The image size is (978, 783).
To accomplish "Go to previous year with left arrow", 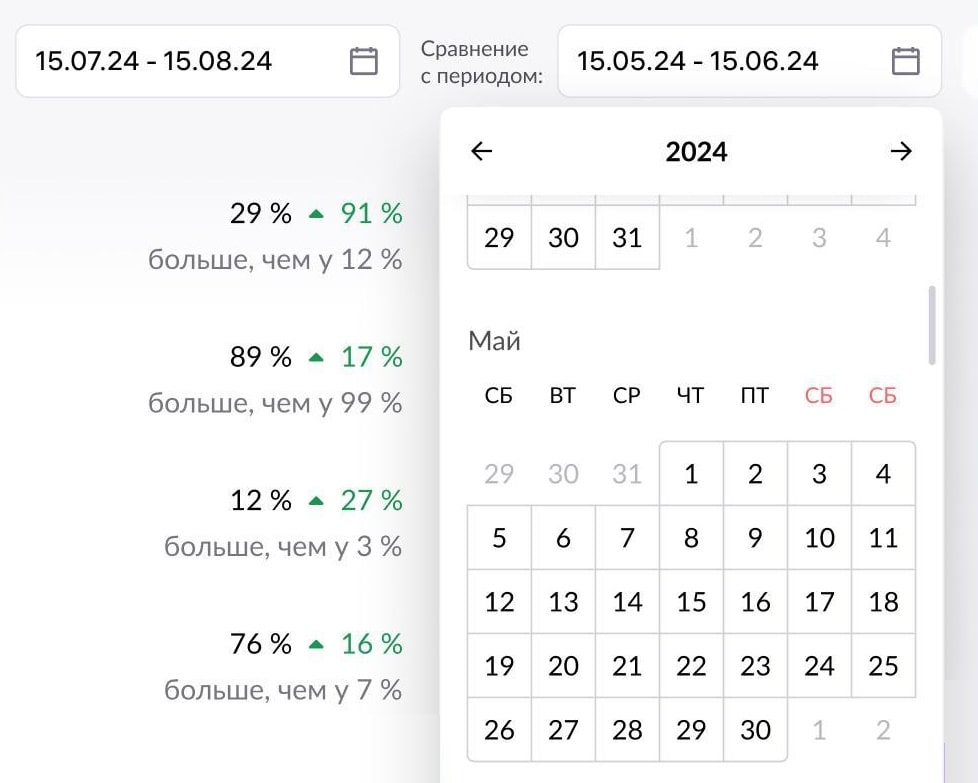I will click(x=482, y=151).
